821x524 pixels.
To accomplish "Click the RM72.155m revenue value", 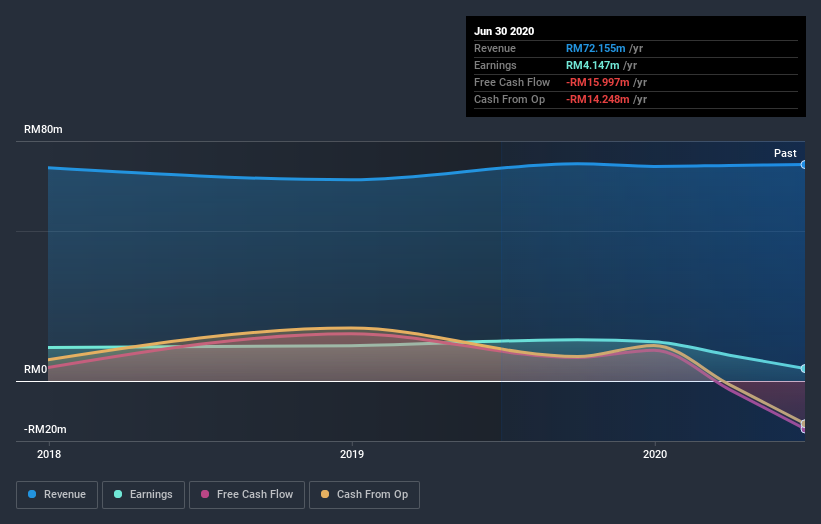I will coord(595,48).
